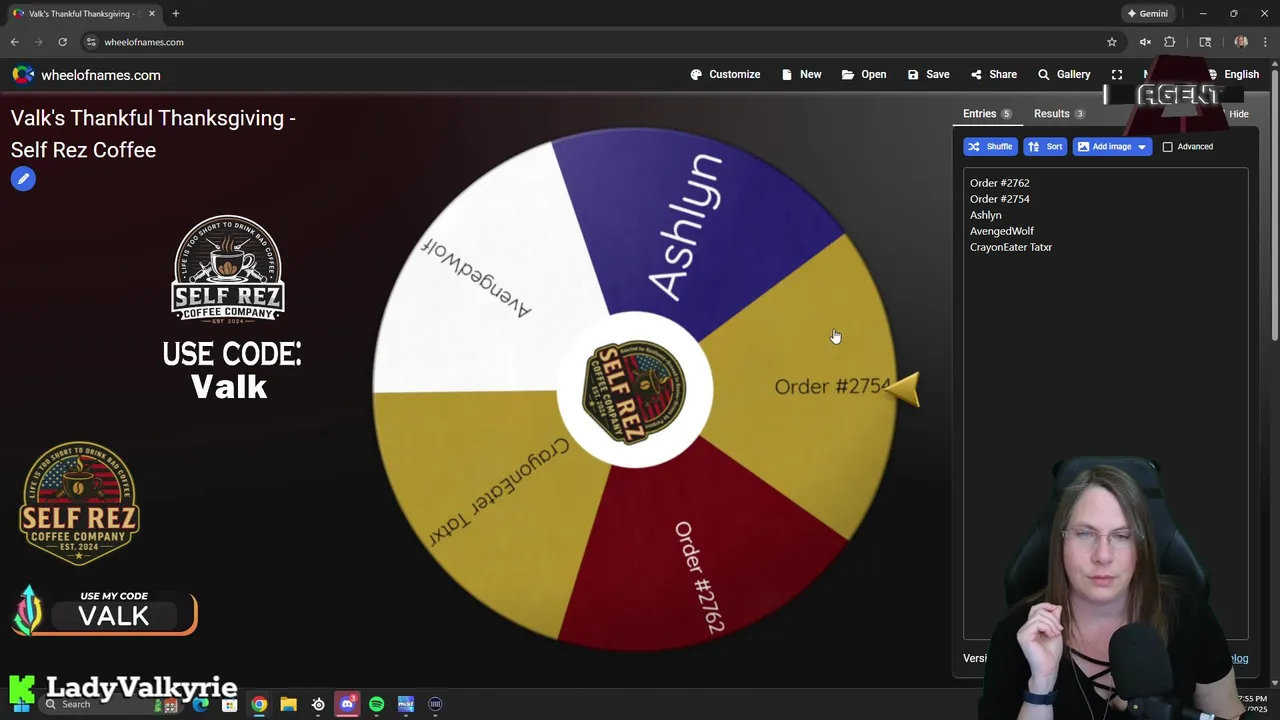The width and height of the screenshot is (1280, 720).
Task: Open SteelSeries app from the taskbar
Action: tap(318, 704)
